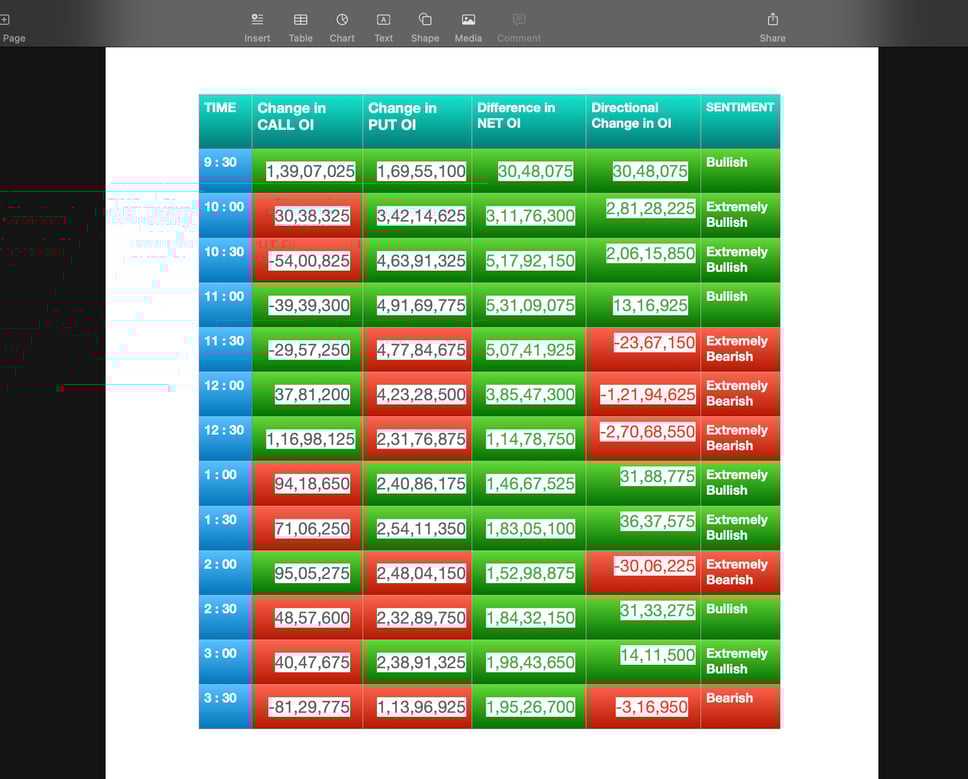Select the 1 : 30 time cell
The height and width of the screenshot is (779, 968).
(x=225, y=528)
